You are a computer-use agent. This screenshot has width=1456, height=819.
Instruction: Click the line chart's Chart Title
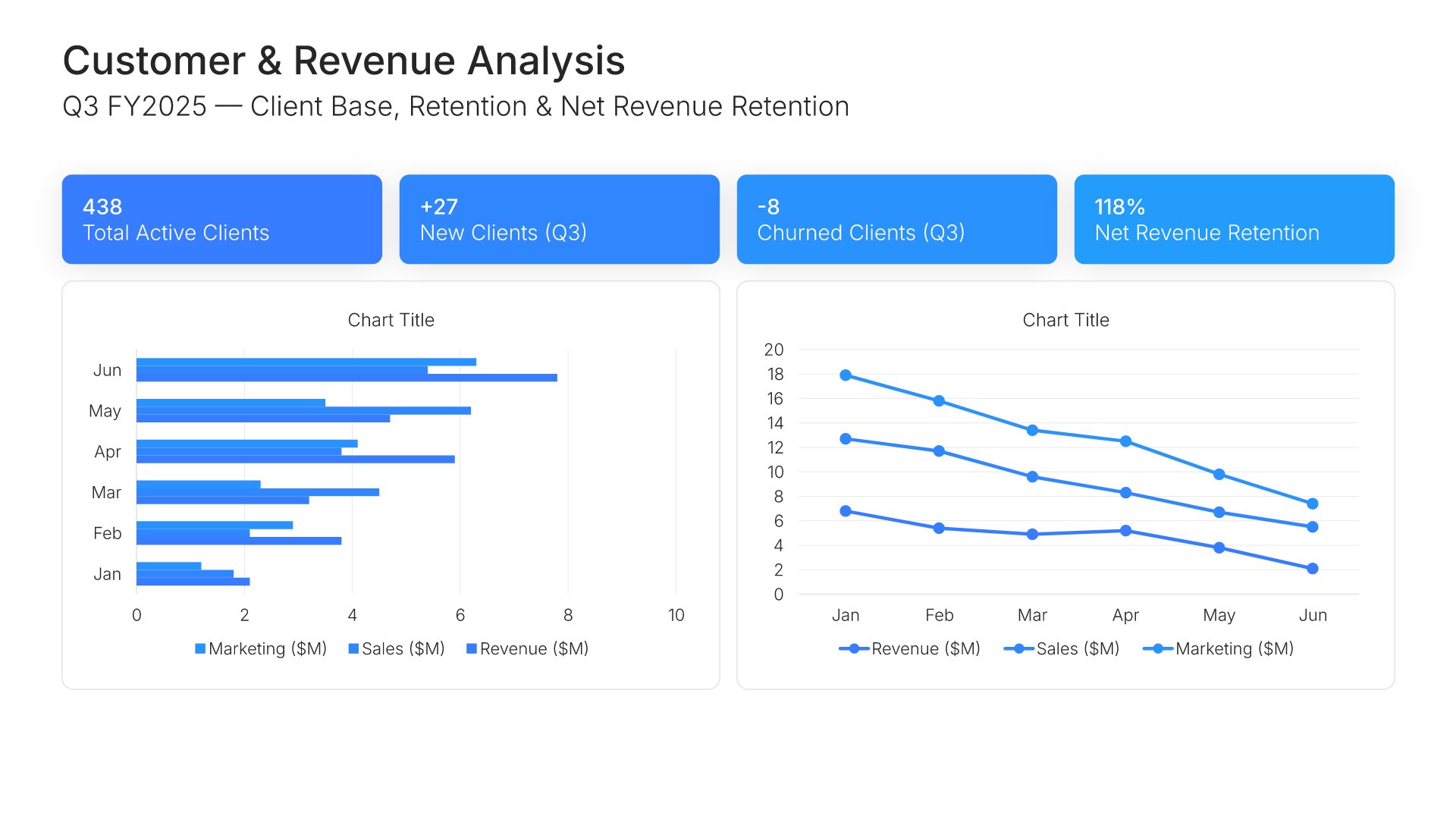tap(1066, 320)
